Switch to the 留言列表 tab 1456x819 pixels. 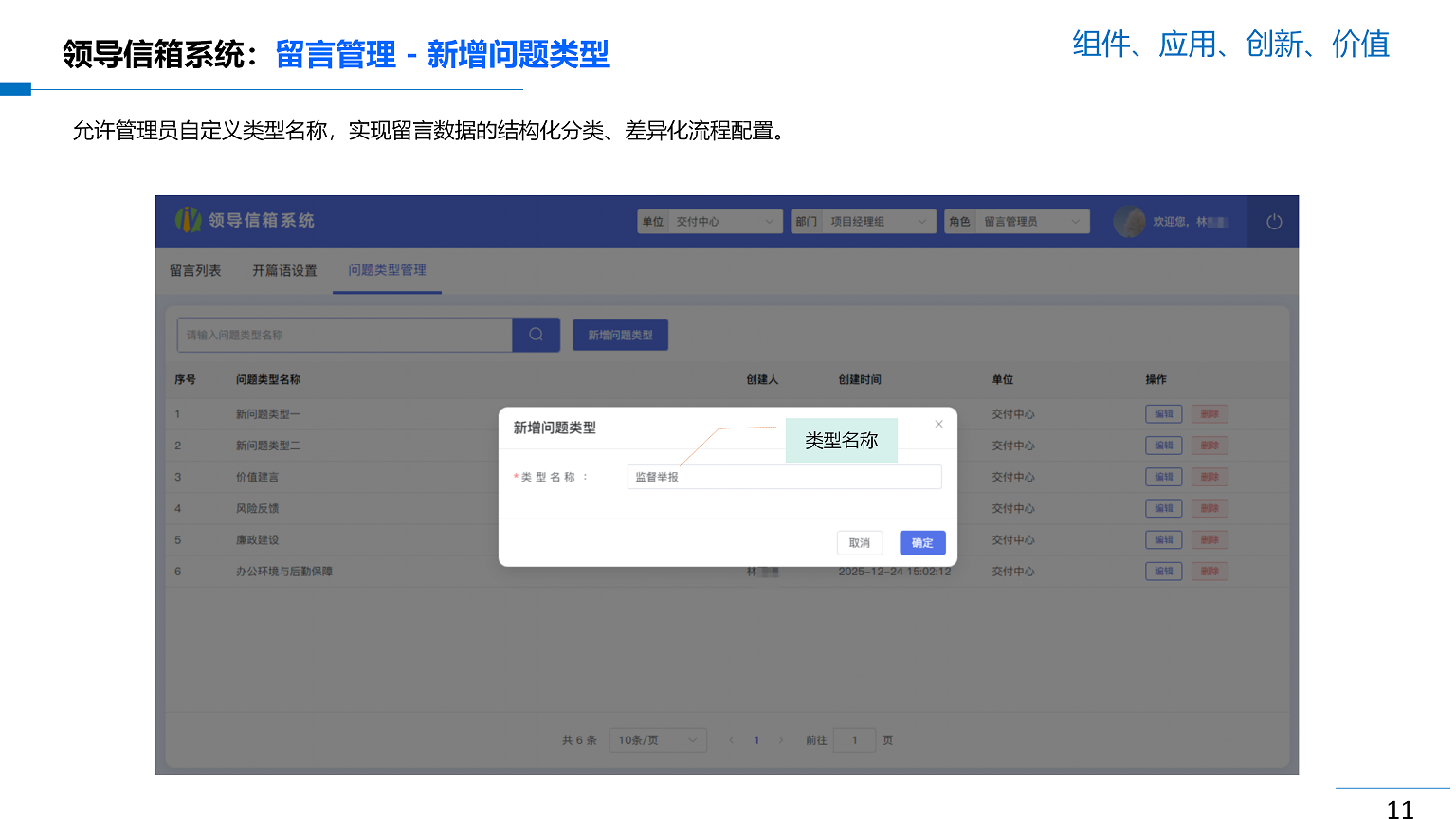coord(196,269)
